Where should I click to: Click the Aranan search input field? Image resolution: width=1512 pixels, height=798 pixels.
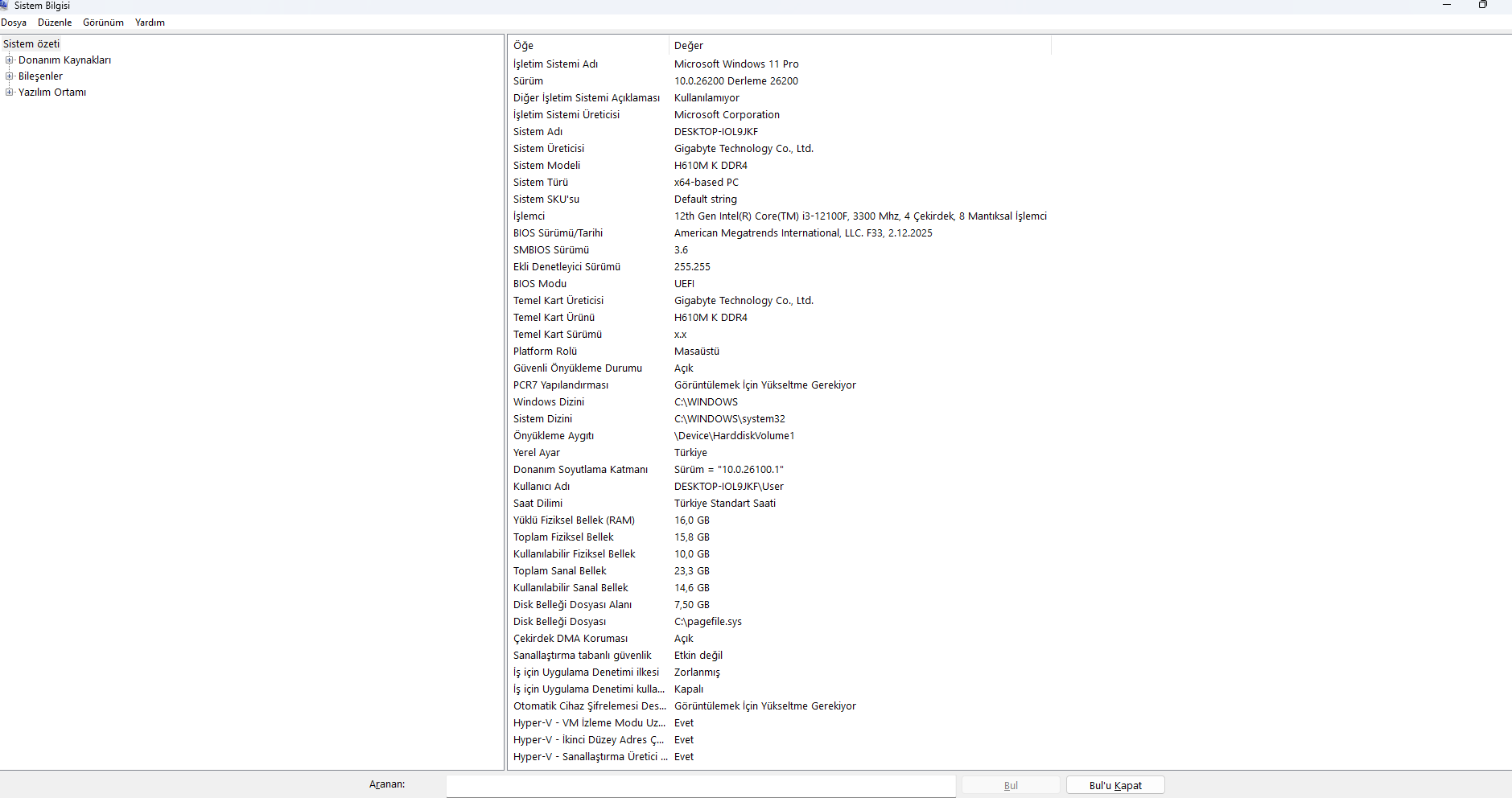(701, 786)
